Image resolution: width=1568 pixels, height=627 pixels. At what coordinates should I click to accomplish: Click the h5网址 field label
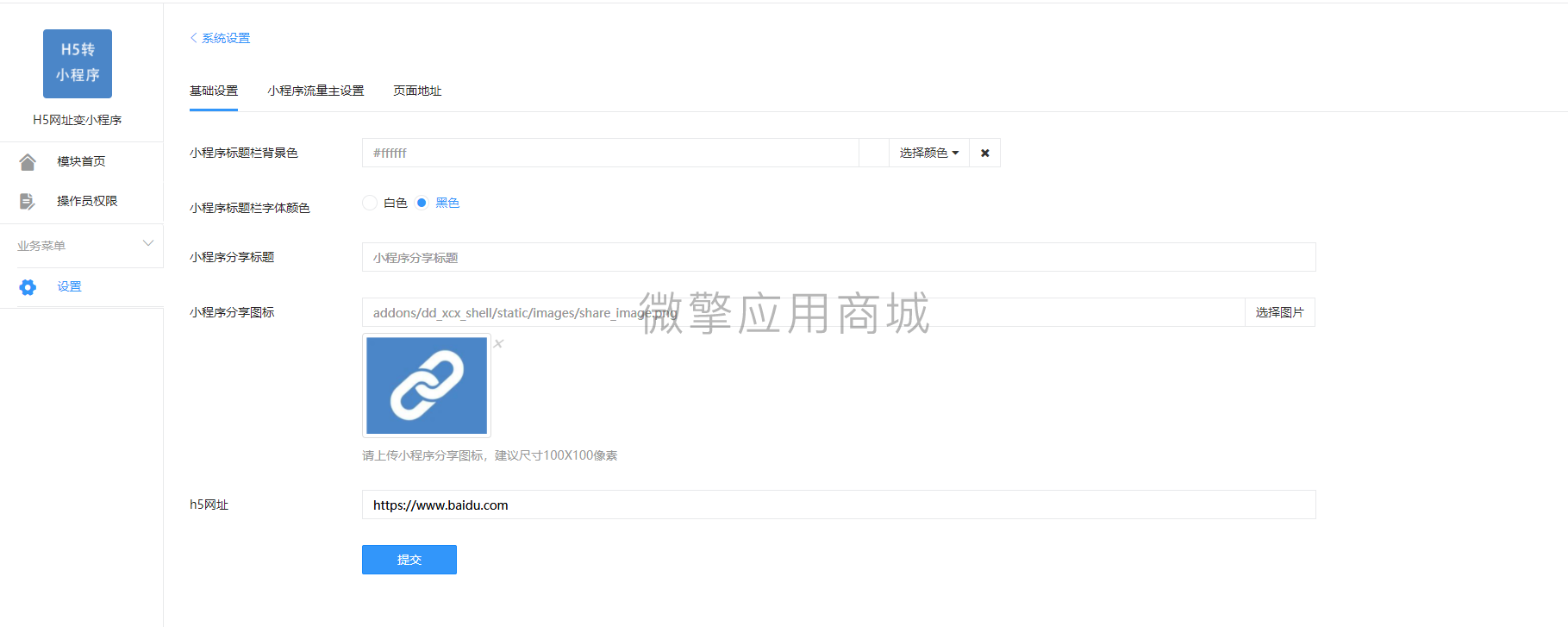(209, 505)
